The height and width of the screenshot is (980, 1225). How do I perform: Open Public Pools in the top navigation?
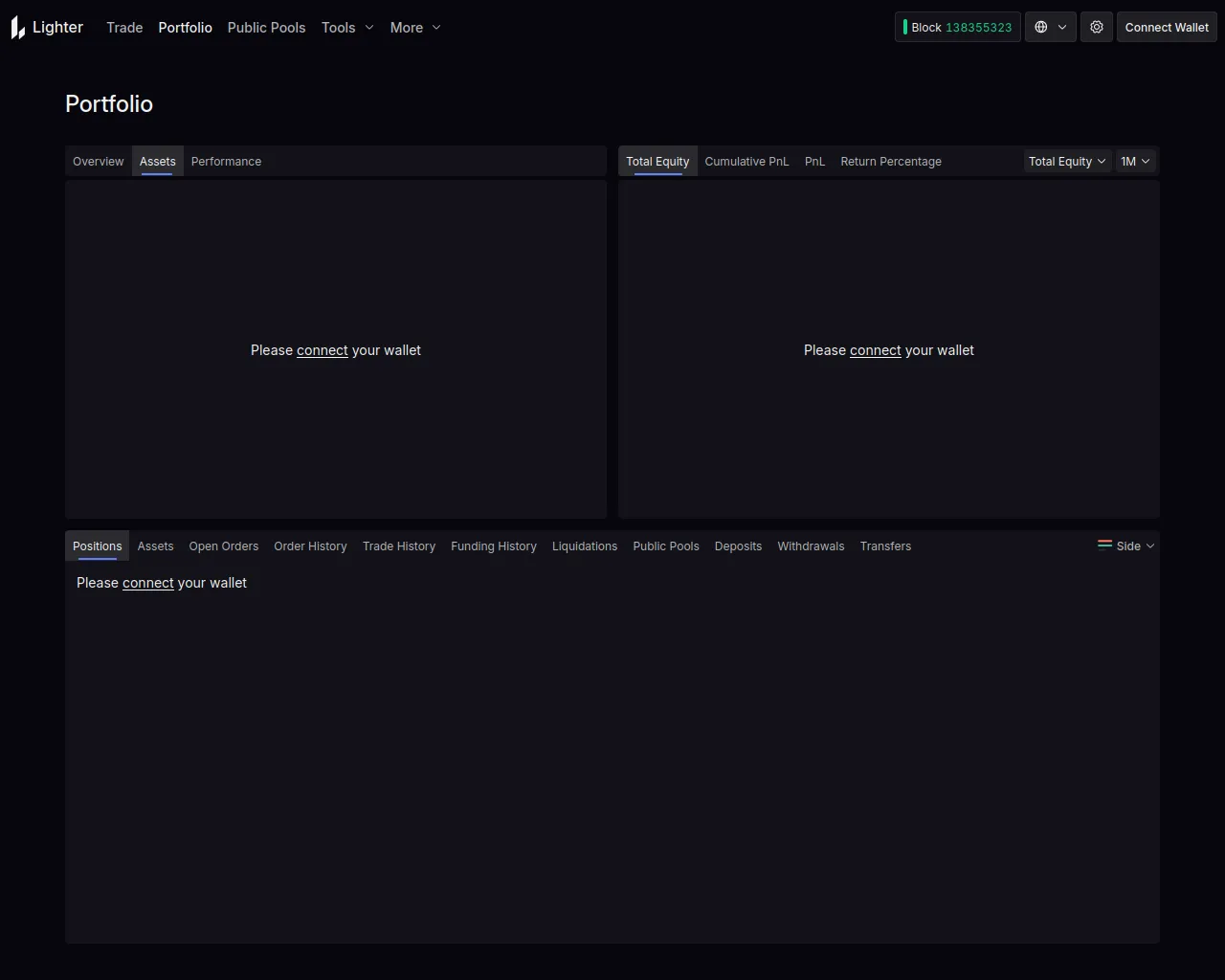[x=266, y=28]
